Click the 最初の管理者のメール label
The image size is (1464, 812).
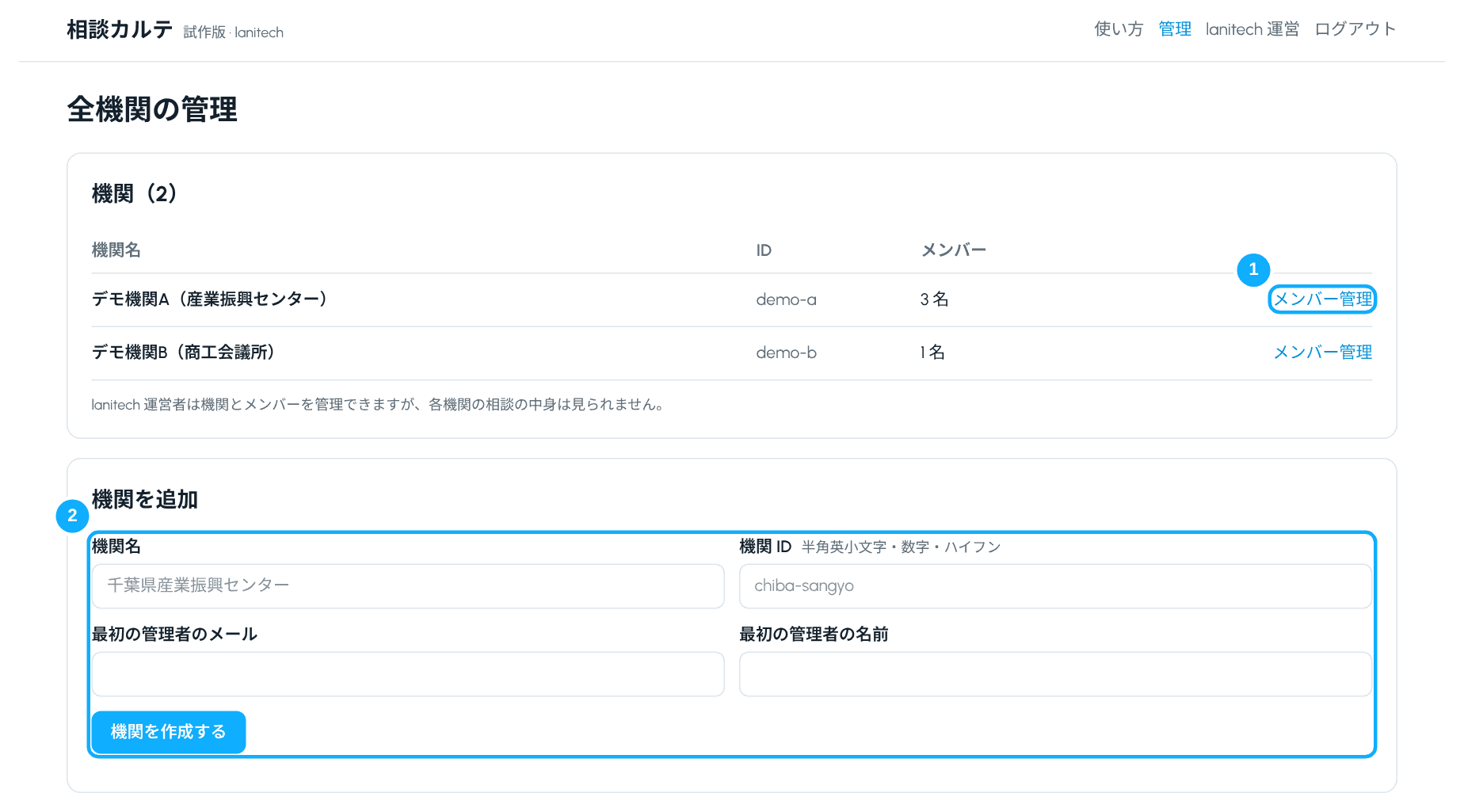174,635
